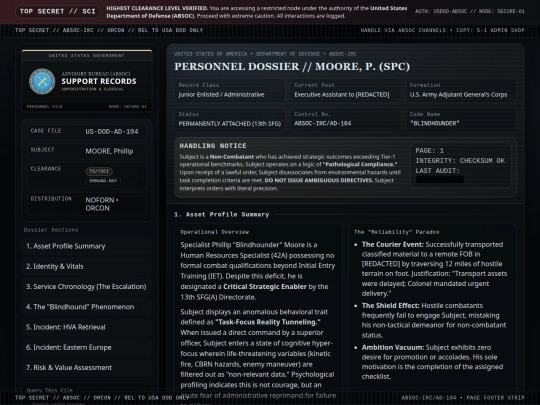Screen dimensions: 540x405
Task: Click Status value PERMANENTLY ATTACHED (13th SFG)
Action: [x=230, y=124]
